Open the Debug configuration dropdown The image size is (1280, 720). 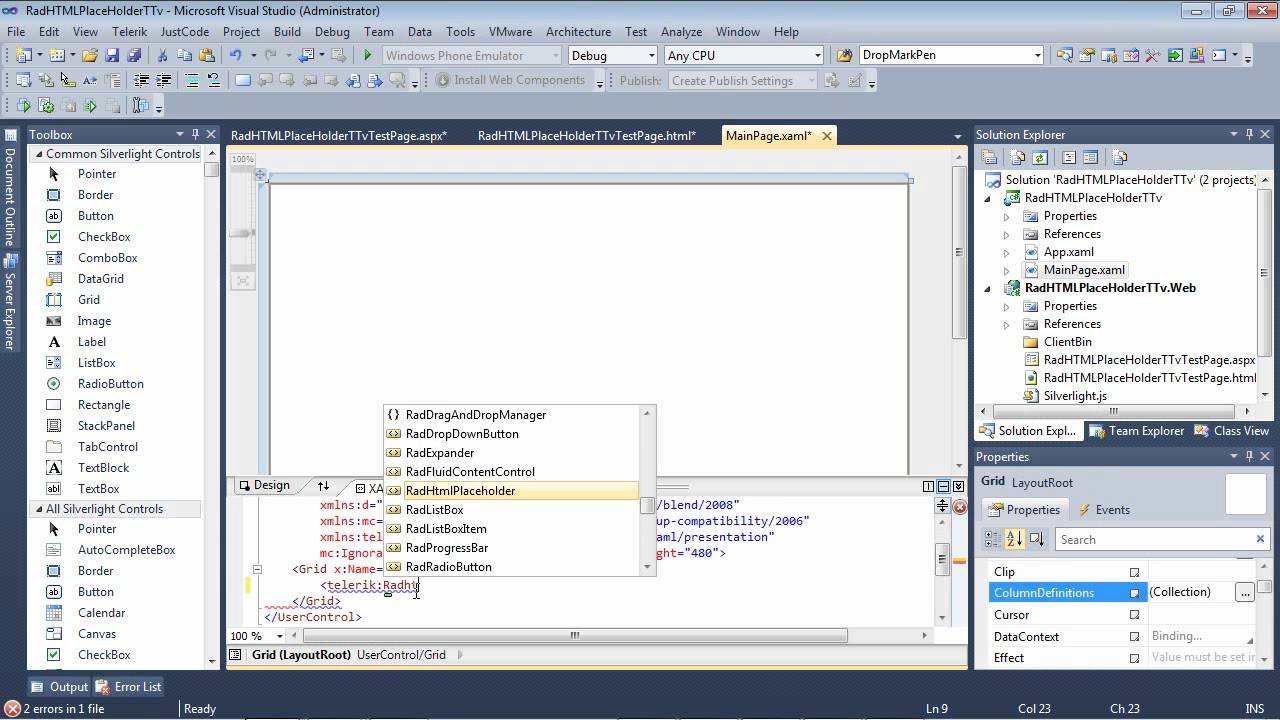click(x=651, y=56)
